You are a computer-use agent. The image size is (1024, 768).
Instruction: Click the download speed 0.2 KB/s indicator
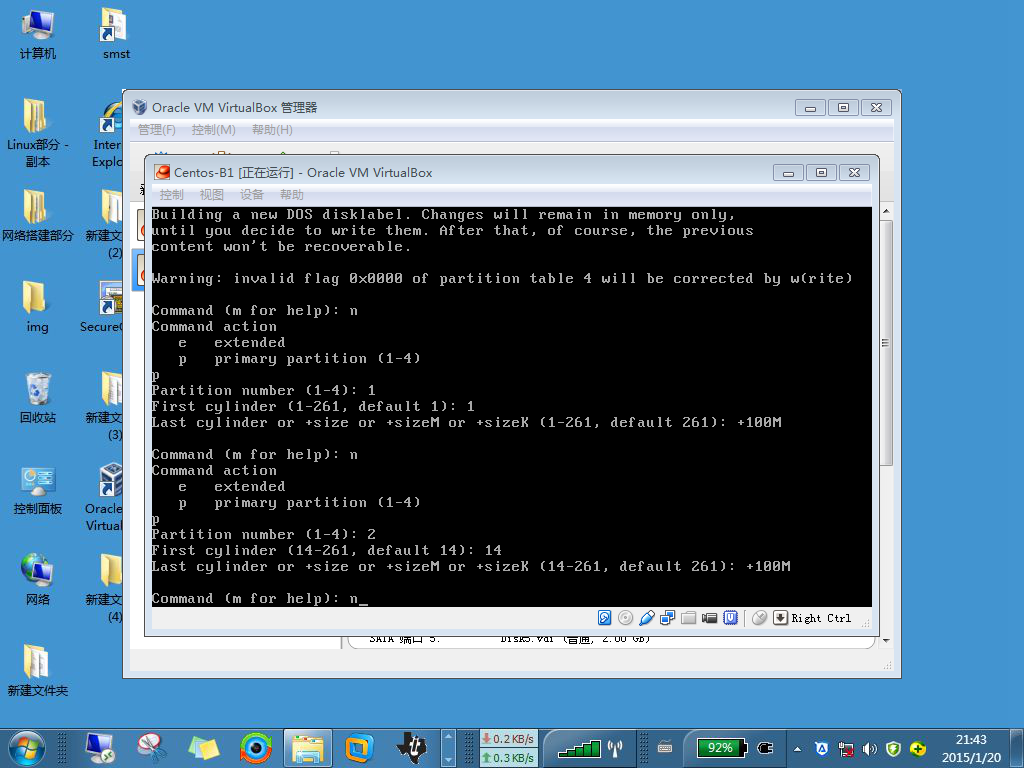click(508, 739)
